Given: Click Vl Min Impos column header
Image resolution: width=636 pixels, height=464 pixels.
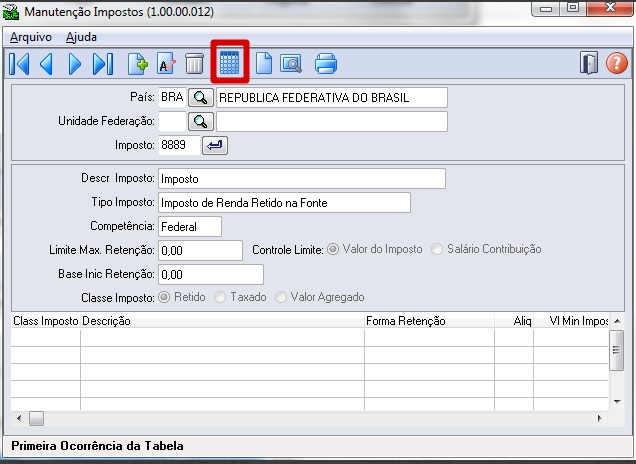Looking at the screenshot, I should (x=571, y=321).
